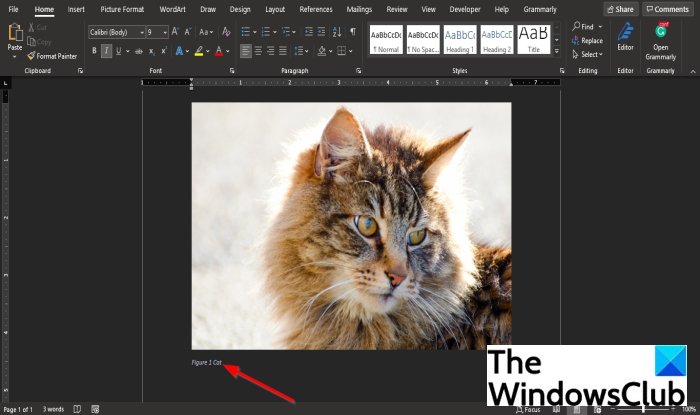Open the References tab
Screen dimensions: 700x415
316,9
